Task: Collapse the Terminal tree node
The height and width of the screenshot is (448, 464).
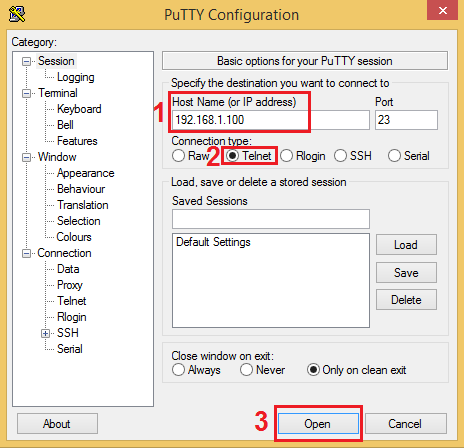Action: (26, 93)
